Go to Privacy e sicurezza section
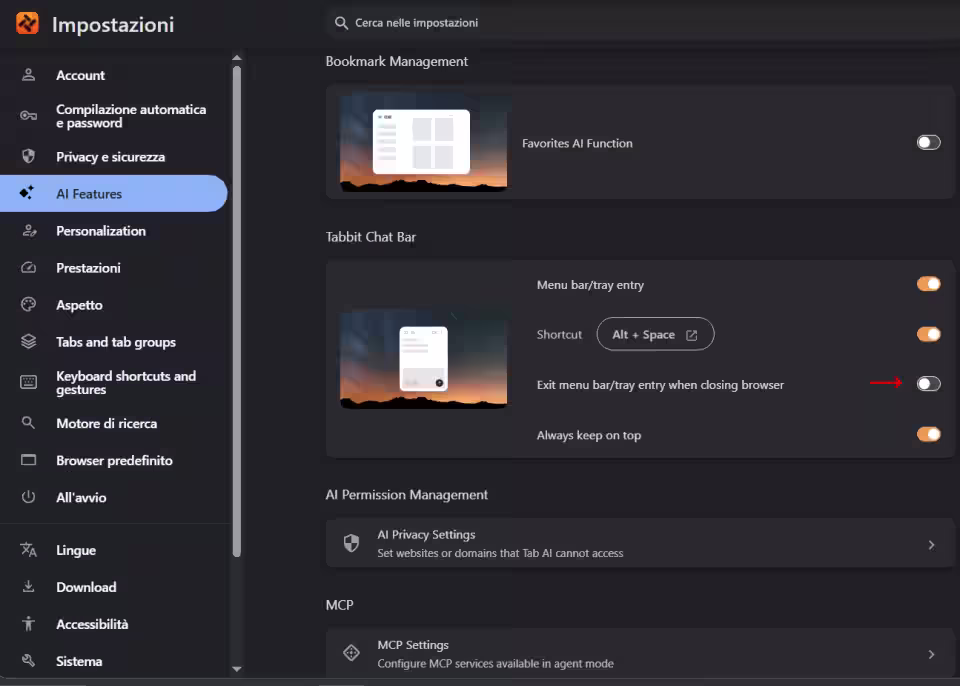960x686 pixels. tap(114, 156)
